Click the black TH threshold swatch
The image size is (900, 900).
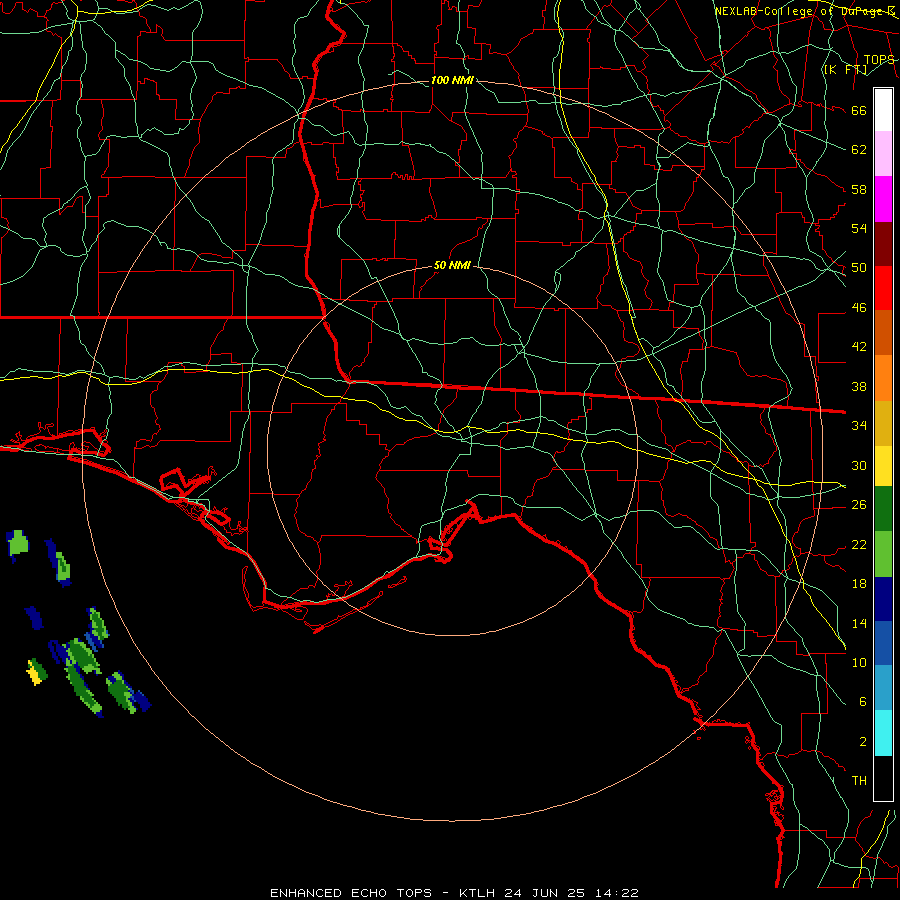(883, 778)
